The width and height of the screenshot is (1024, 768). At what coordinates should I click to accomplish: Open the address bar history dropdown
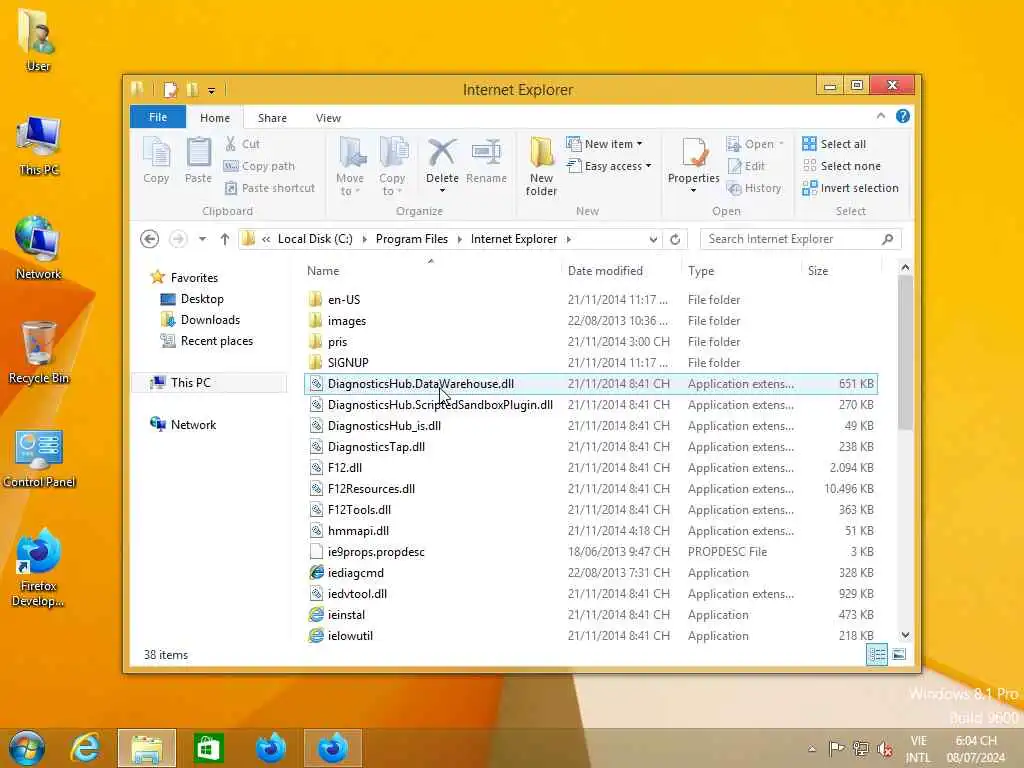[653, 239]
